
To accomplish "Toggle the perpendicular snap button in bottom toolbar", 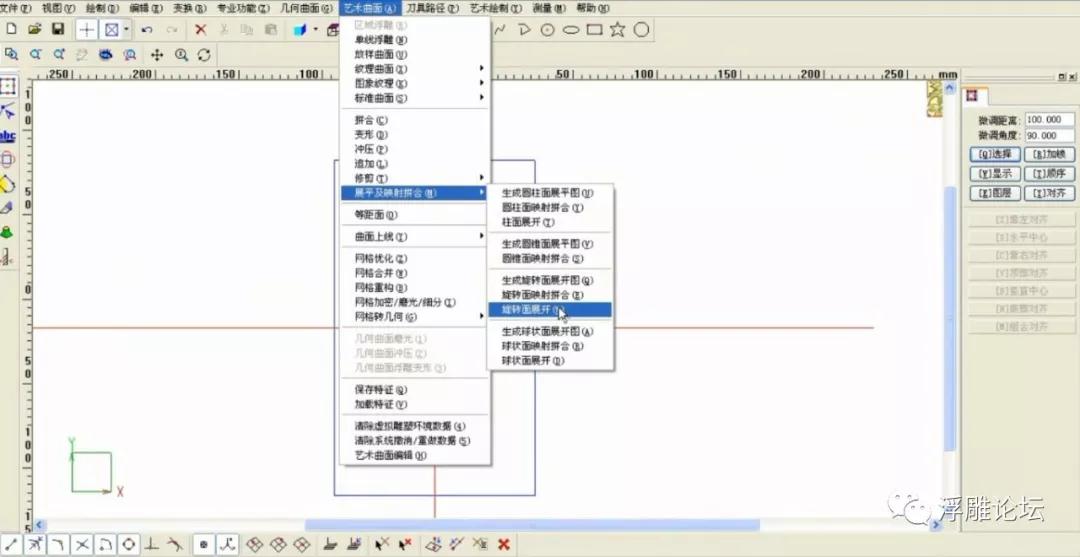I will (x=152, y=545).
